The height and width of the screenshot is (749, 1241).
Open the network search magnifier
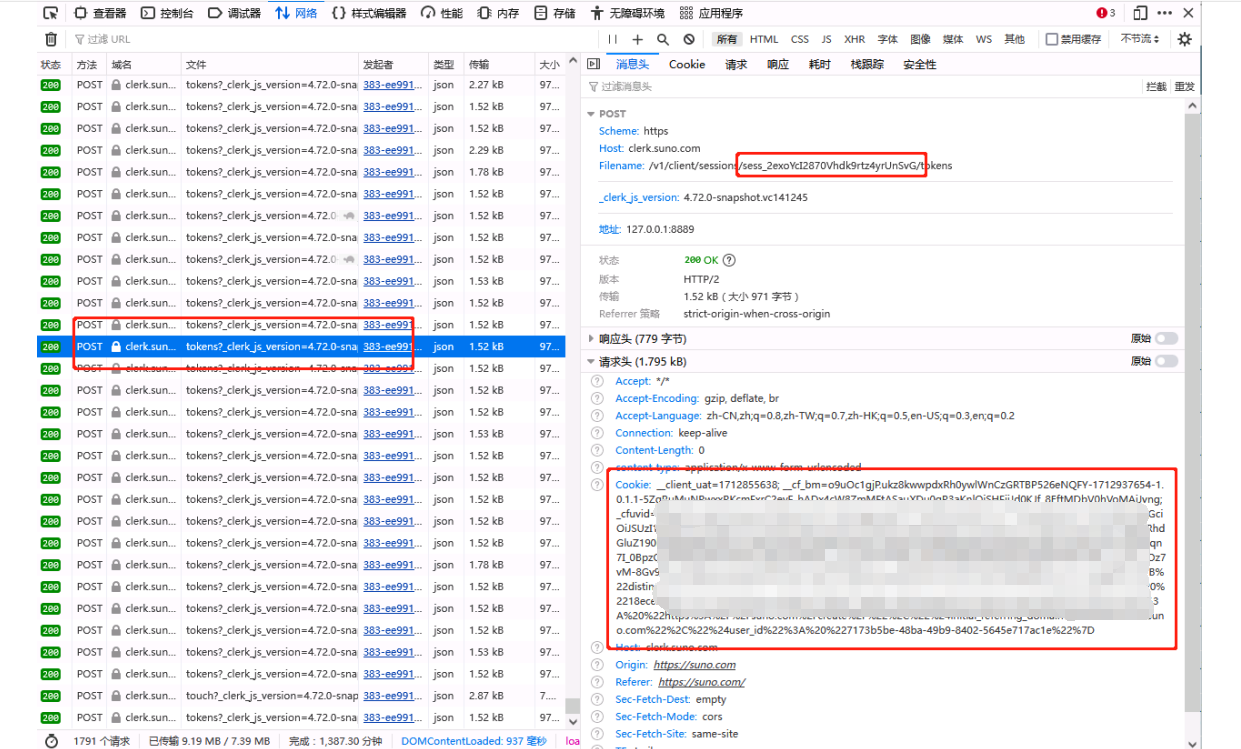pos(663,39)
